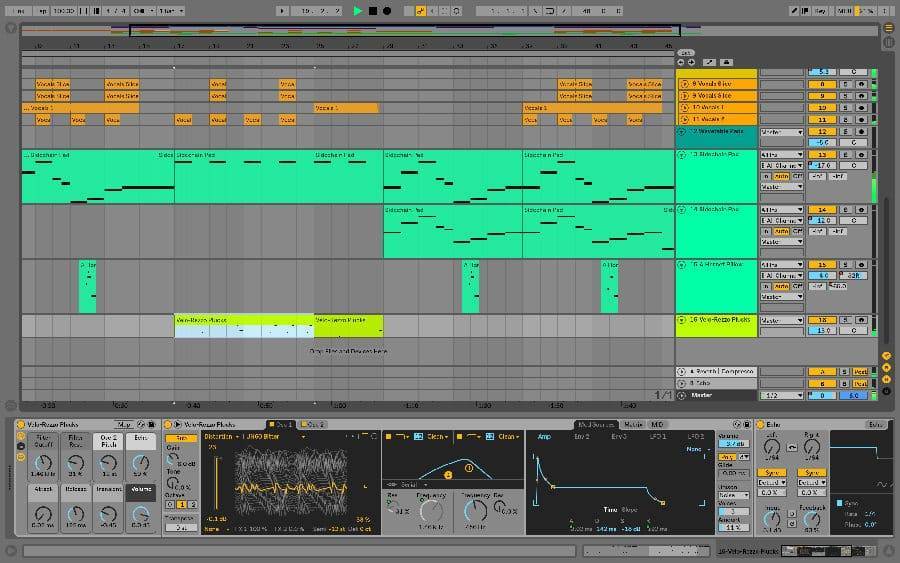Select the Matrix tab in Wavetable

(x=633, y=425)
